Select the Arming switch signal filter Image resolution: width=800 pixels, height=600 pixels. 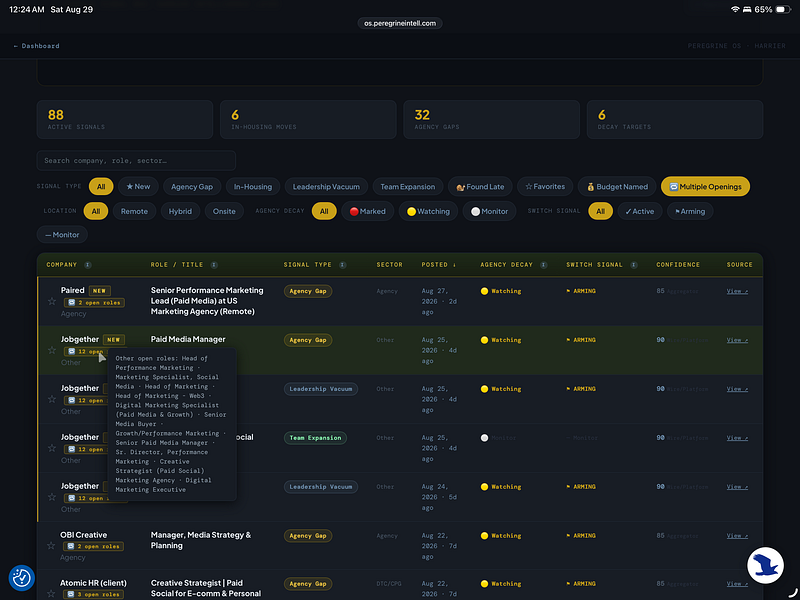coord(690,211)
